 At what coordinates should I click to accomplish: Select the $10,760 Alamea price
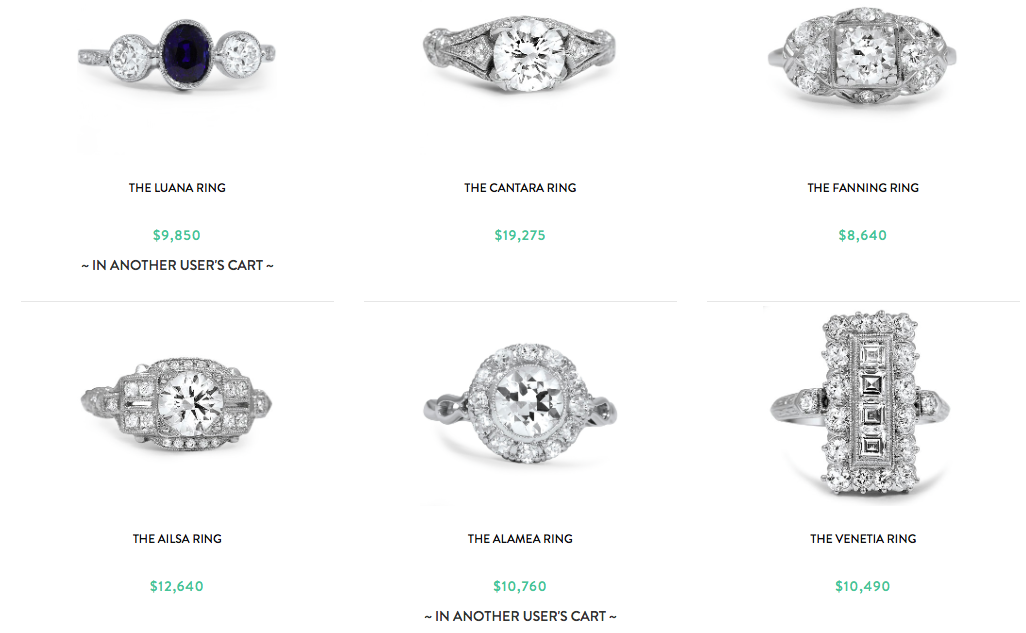point(520,587)
